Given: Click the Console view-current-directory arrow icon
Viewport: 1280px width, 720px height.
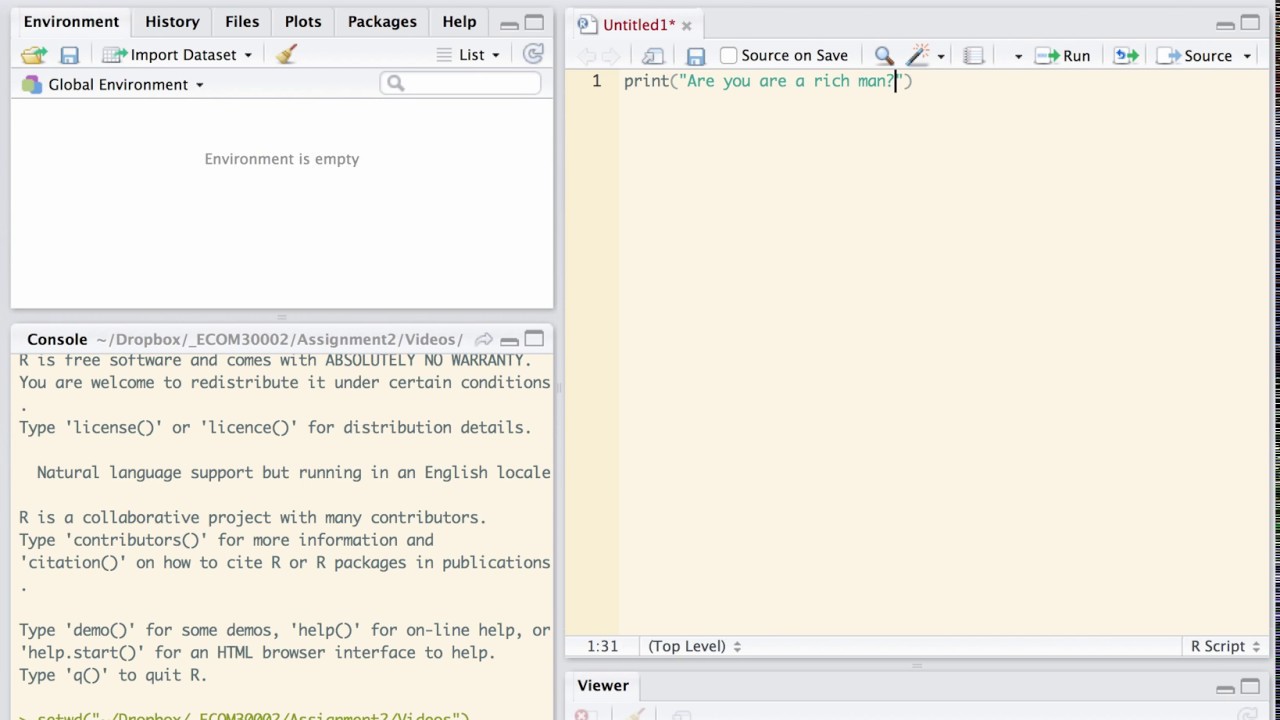Looking at the screenshot, I should [x=483, y=340].
